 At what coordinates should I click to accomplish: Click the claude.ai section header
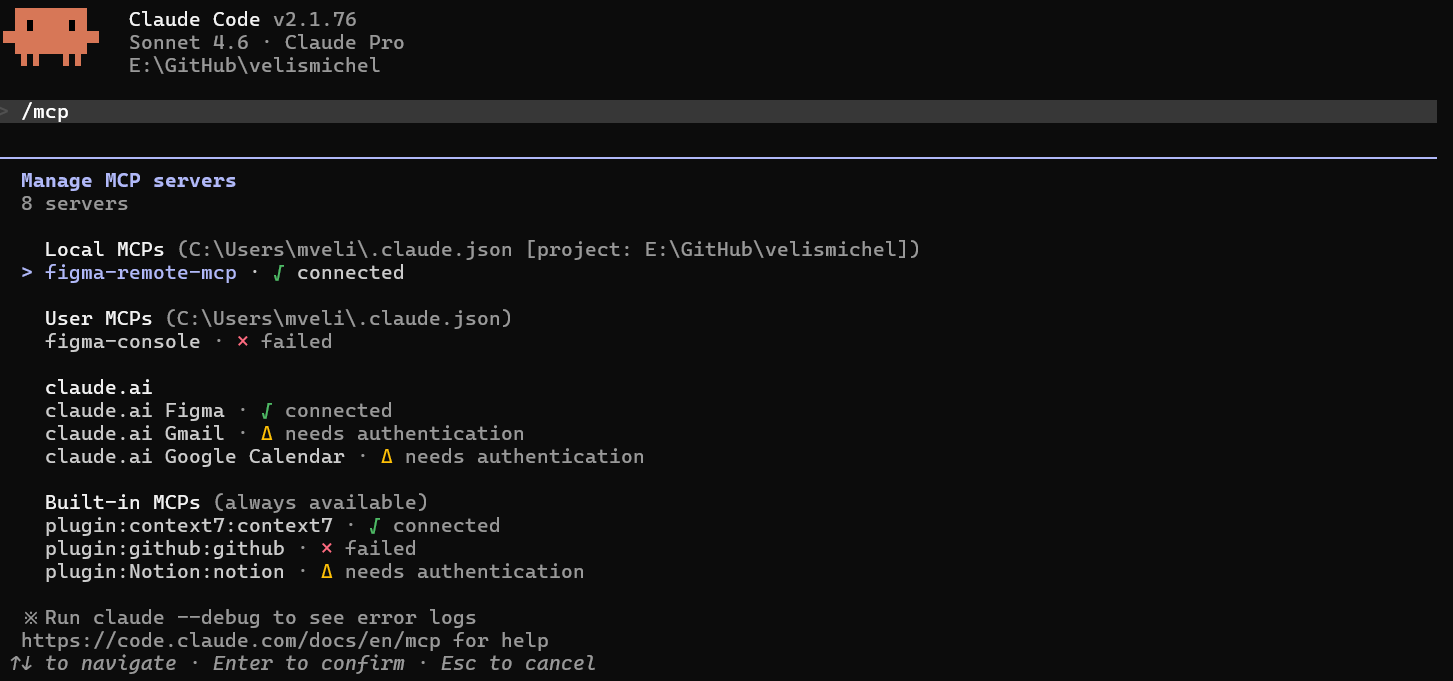99,388
